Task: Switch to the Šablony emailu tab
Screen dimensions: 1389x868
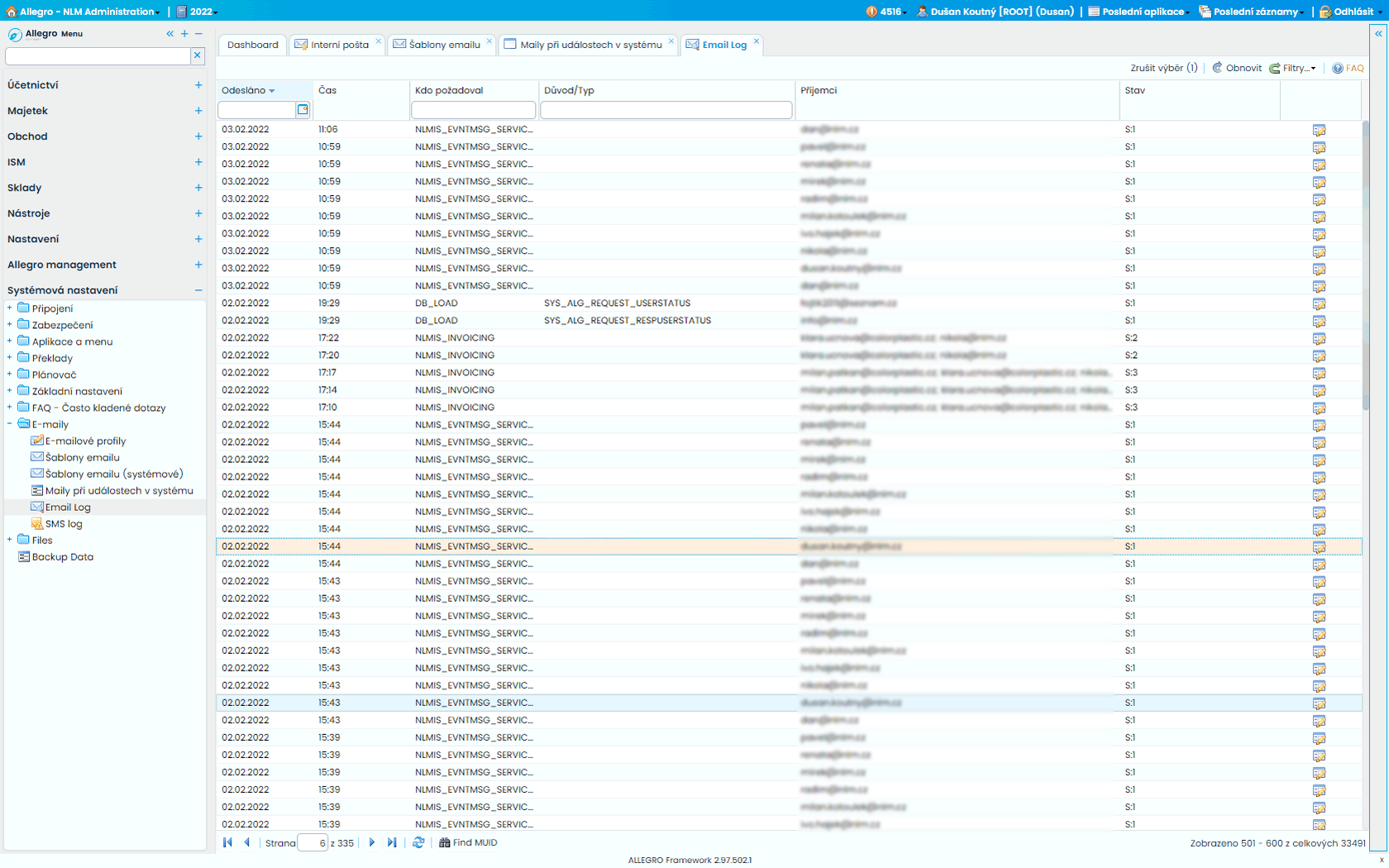Action: 443,45
